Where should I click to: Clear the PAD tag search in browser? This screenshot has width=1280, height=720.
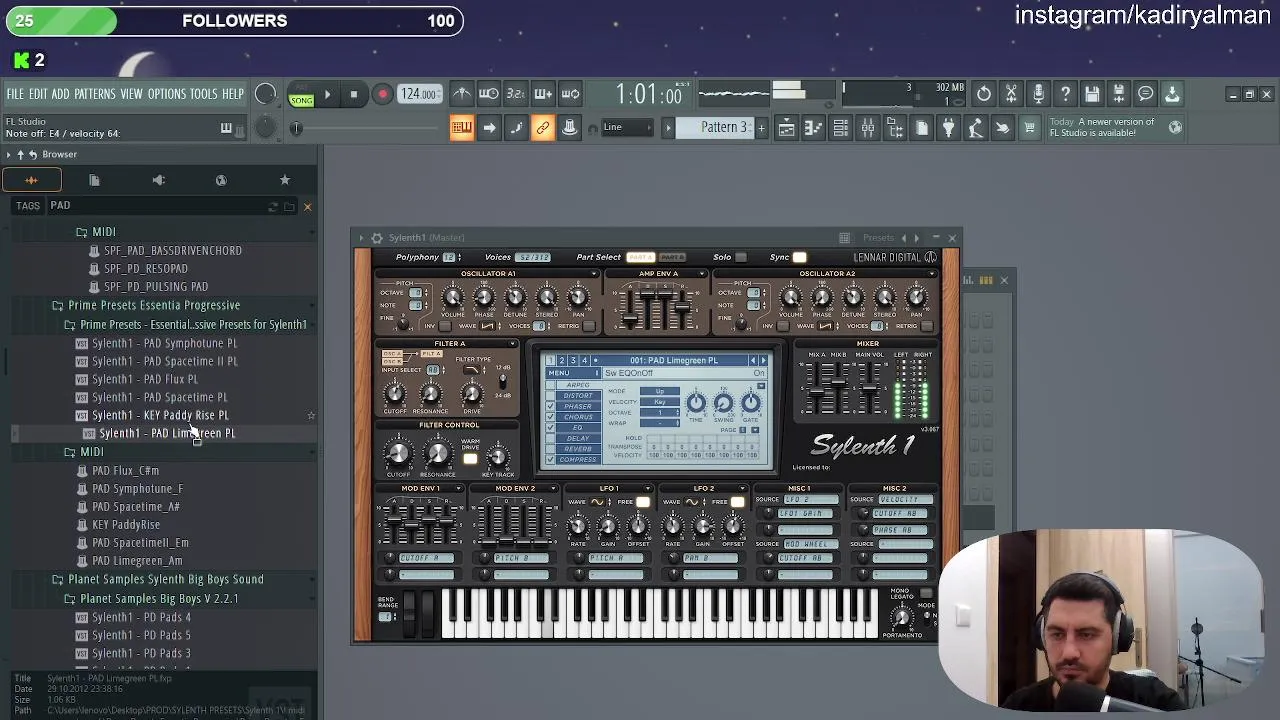(x=307, y=207)
